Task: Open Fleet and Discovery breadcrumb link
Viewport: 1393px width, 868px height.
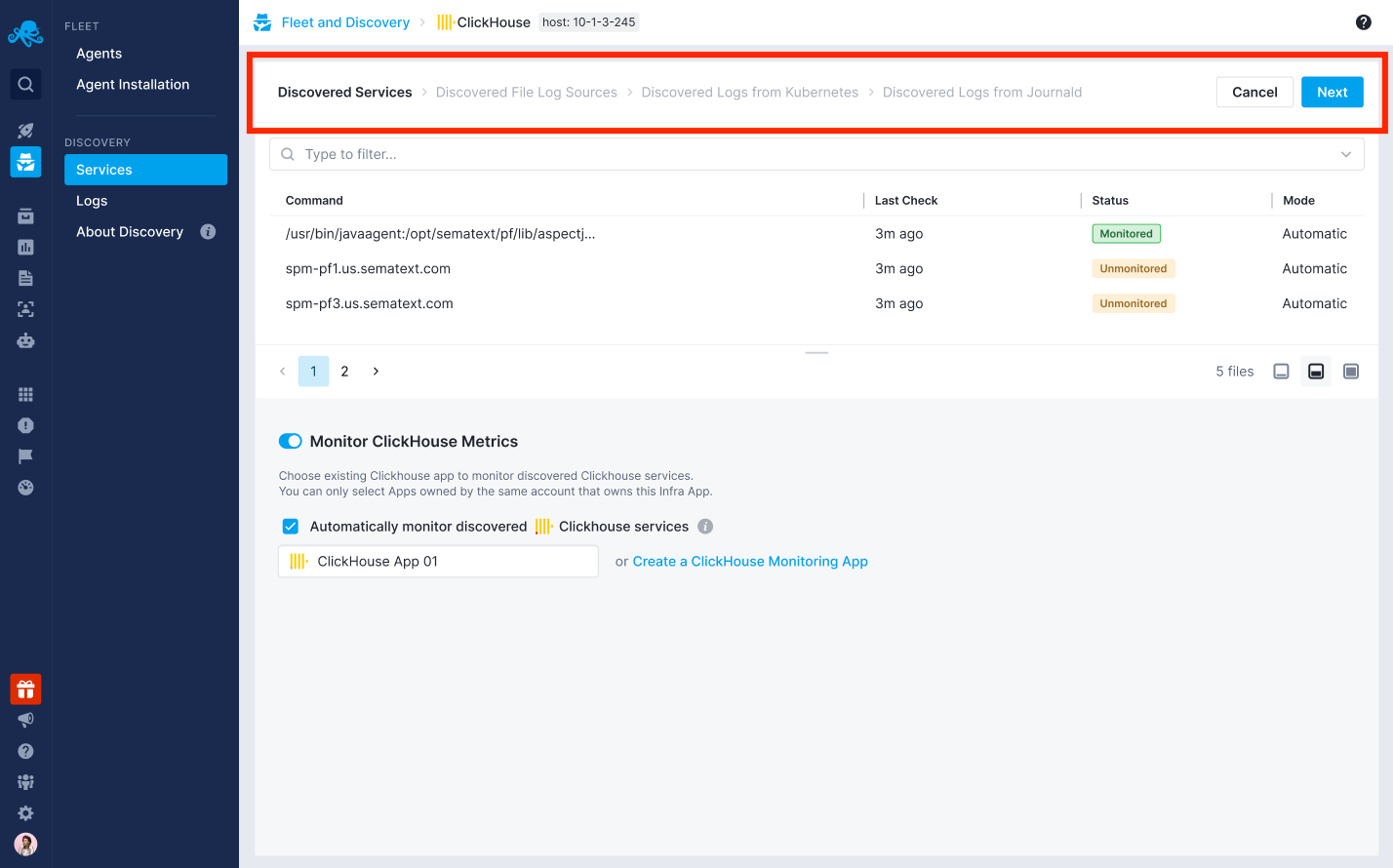Action: point(345,22)
